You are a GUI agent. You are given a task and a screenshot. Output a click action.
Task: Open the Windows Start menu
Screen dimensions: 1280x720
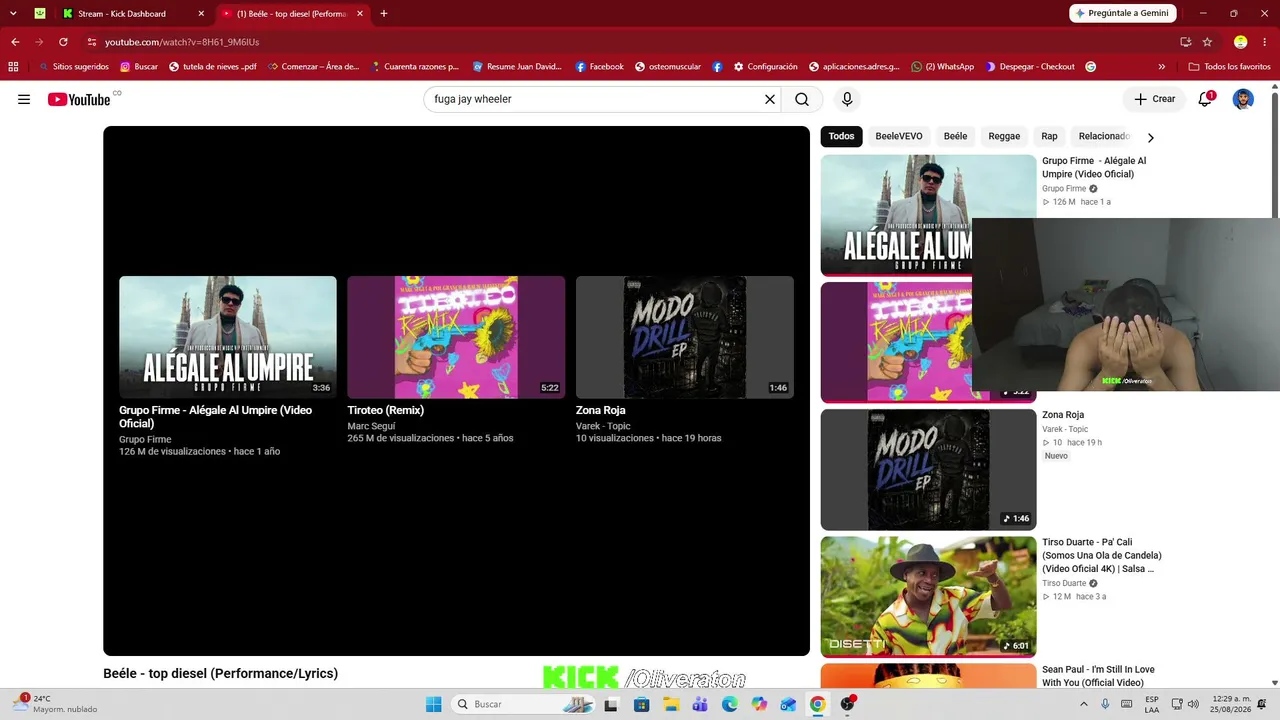[x=433, y=704]
